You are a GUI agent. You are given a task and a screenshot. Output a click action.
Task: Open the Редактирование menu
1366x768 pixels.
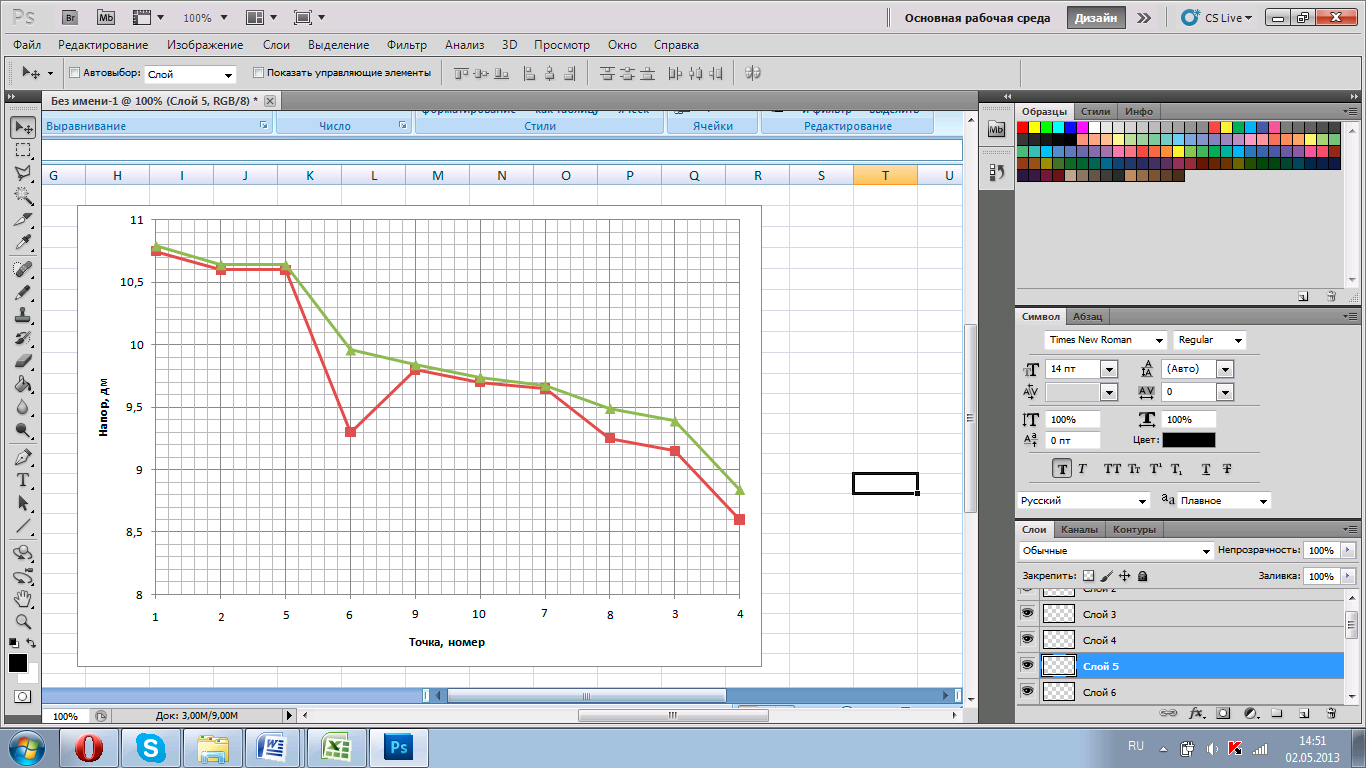click(x=103, y=45)
